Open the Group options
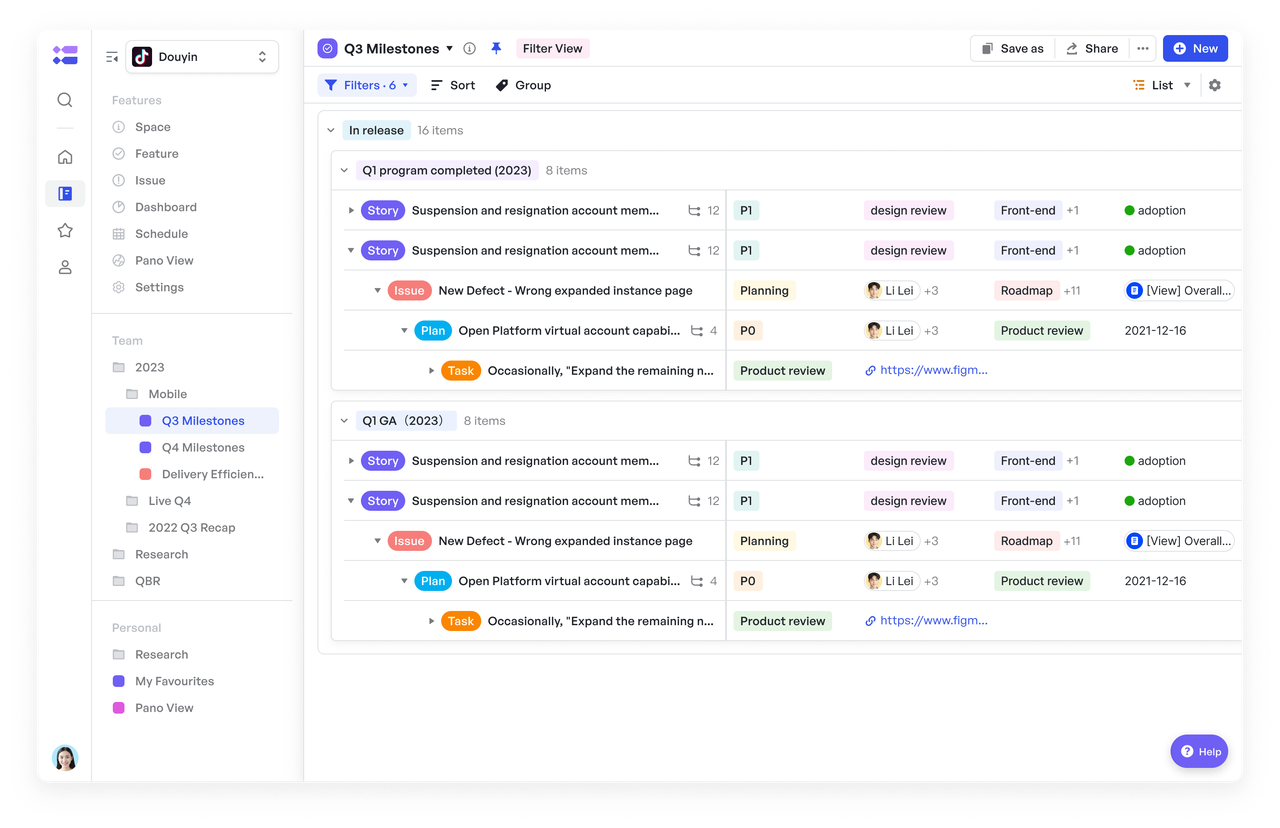This screenshot has width=1280, height=828. pyautogui.click(x=522, y=85)
